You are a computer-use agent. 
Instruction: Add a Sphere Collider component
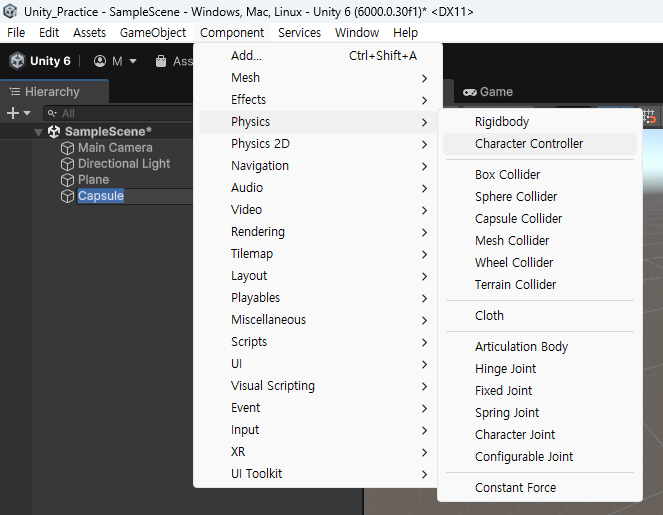click(x=540, y=197)
